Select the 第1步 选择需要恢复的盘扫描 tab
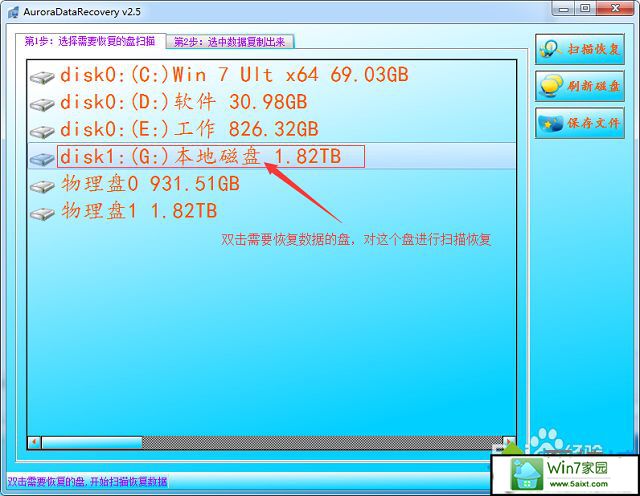640x496 pixels. pyautogui.click(x=91, y=41)
